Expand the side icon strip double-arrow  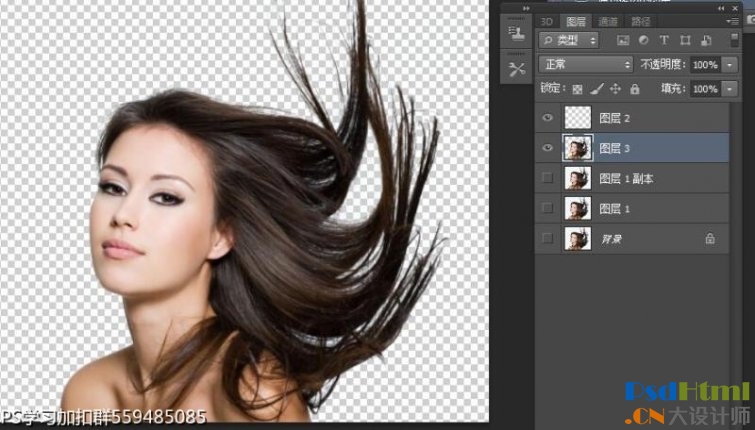point(526,8)
